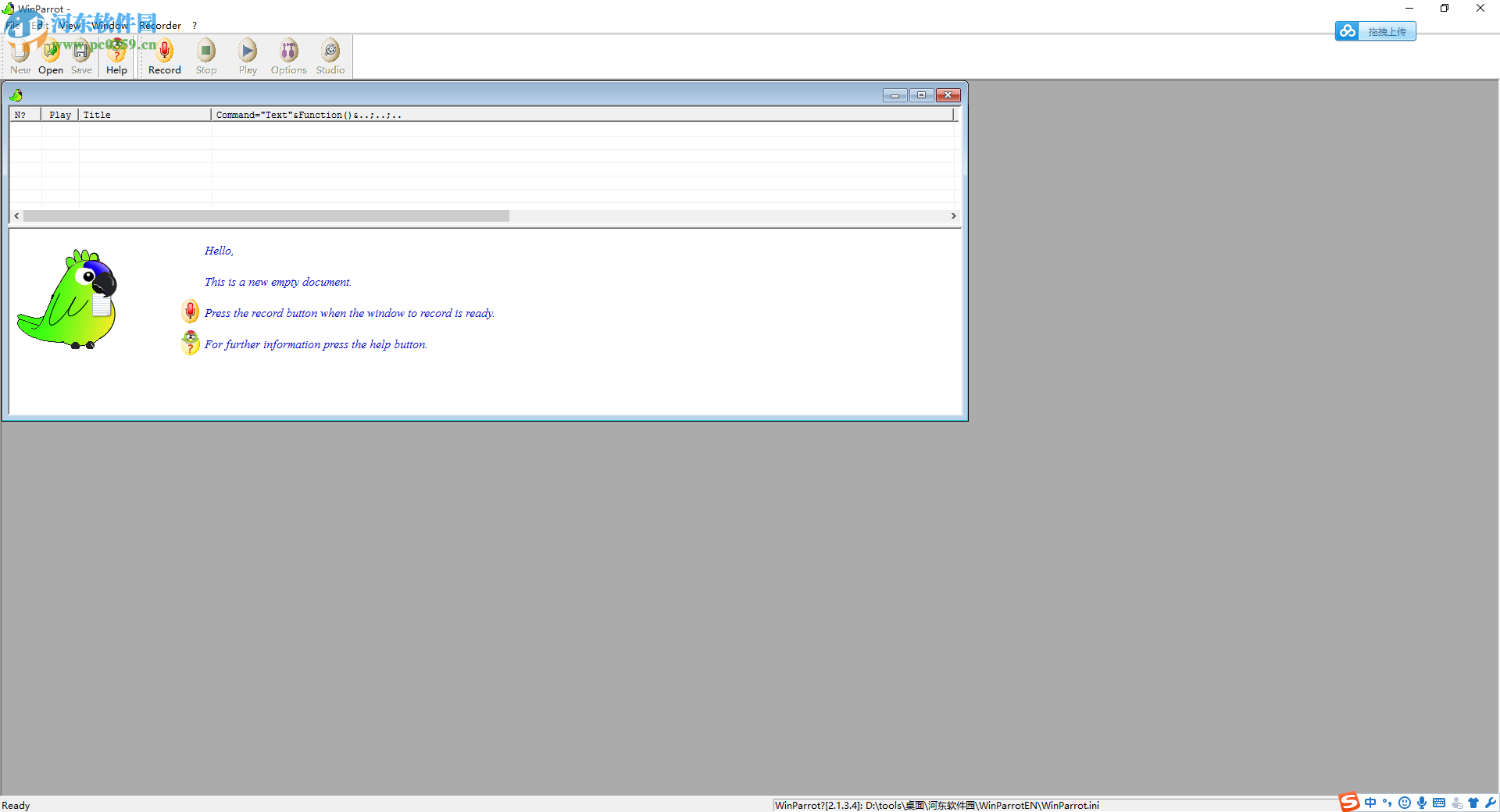Click the Title column header
The height and width of the screenshot is (812, 1500).
(x=145, y=115)
